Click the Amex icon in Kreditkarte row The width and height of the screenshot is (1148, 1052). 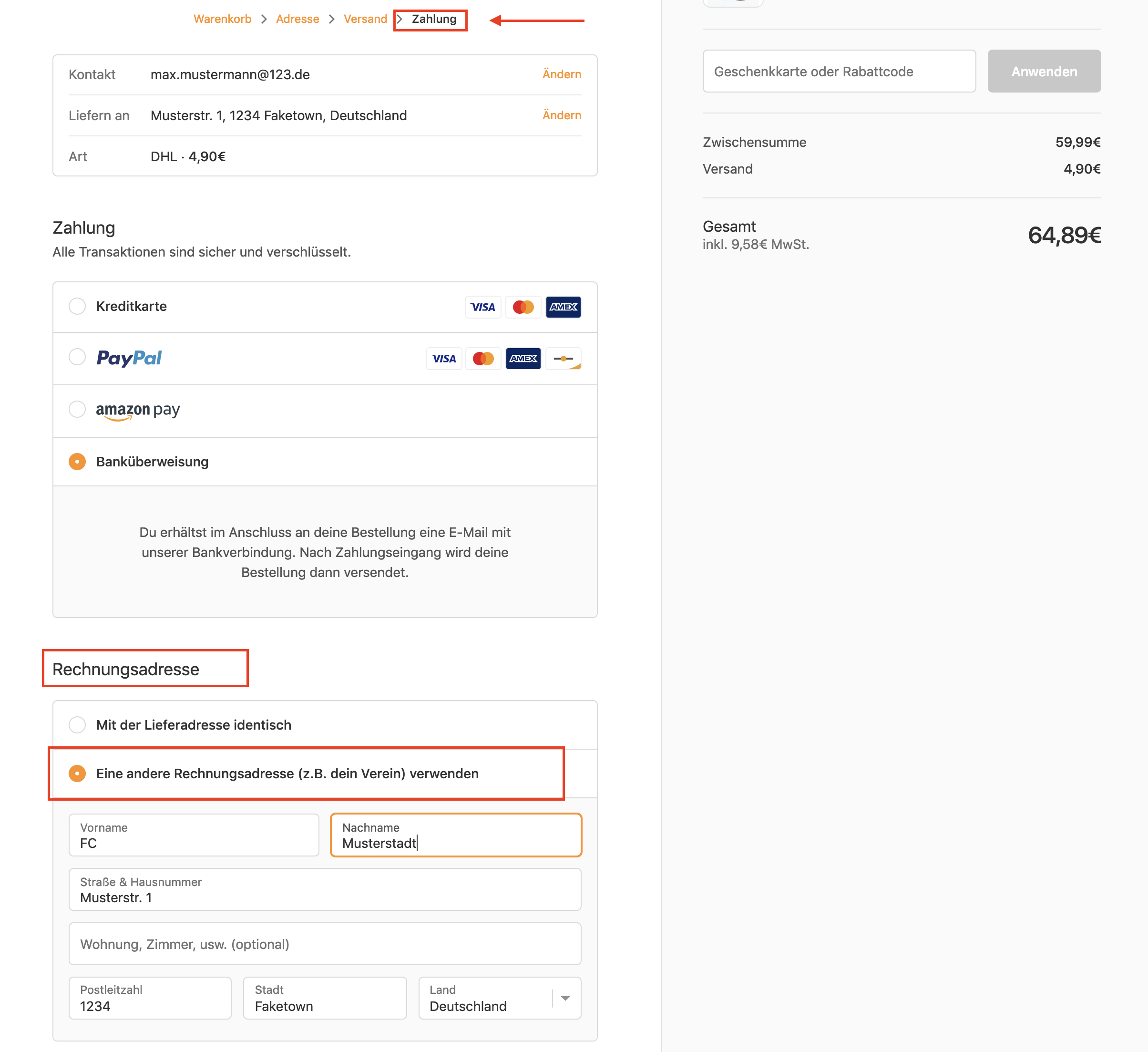(563, 307)
